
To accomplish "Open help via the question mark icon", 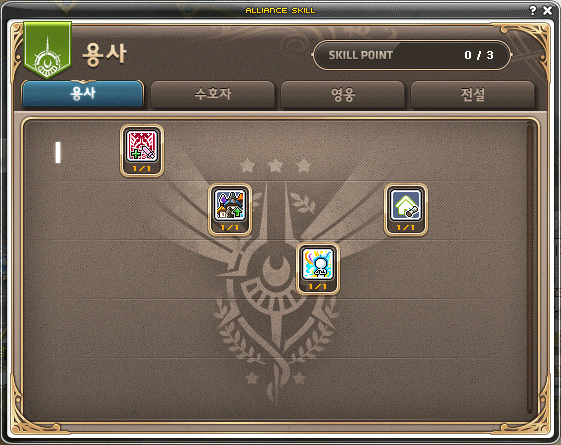I will (533, 10).
